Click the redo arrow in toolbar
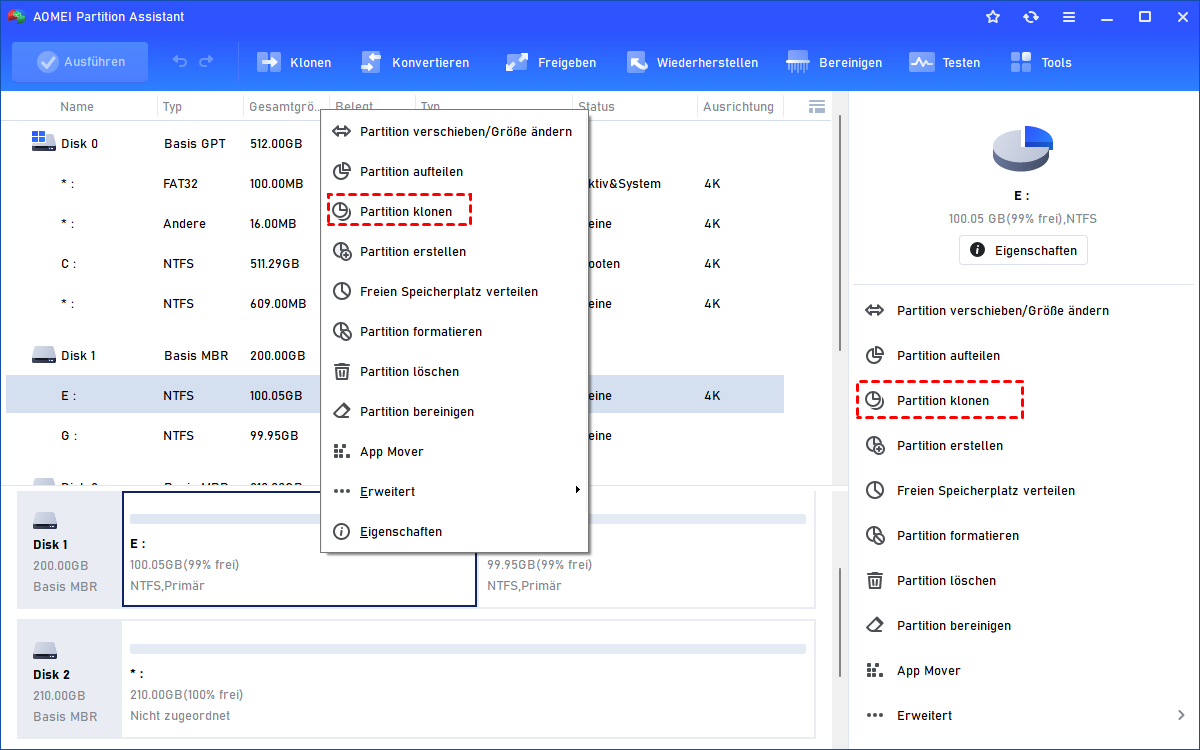The width and height of the screenshot is (1200, 750). point(206,62)
